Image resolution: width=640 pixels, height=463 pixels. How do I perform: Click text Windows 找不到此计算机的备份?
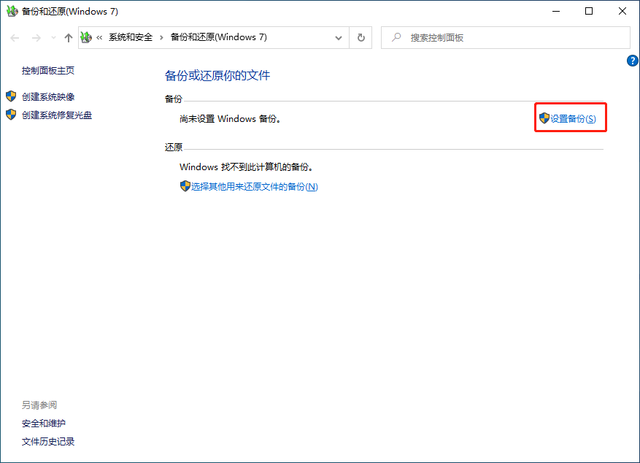click(246, 167)
